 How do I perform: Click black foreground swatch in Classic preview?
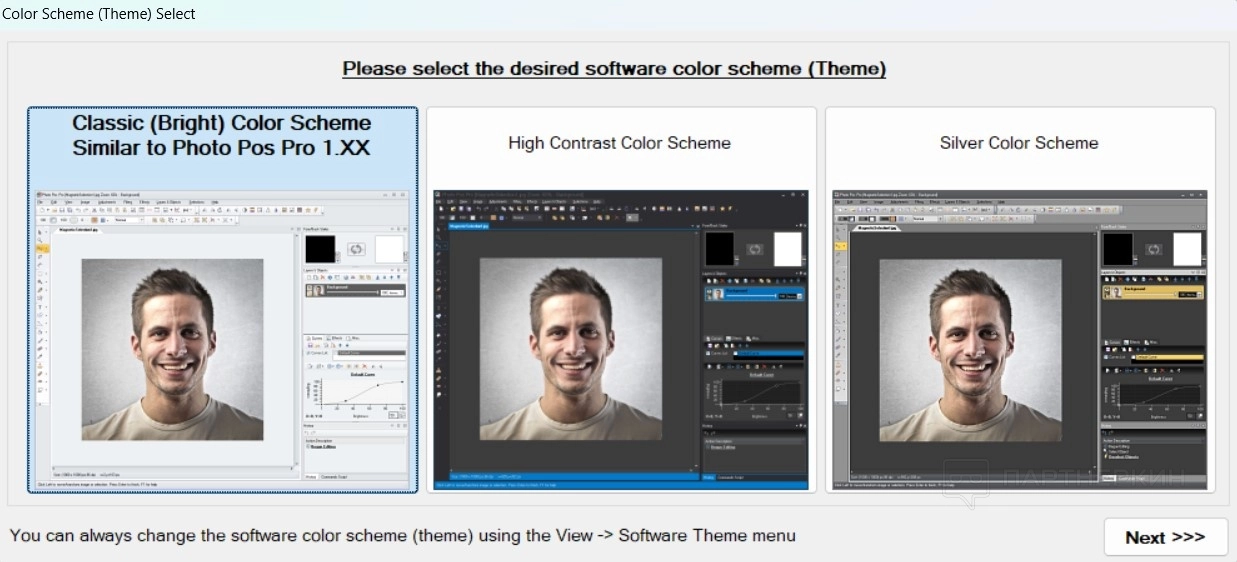(x=320, y=249)
